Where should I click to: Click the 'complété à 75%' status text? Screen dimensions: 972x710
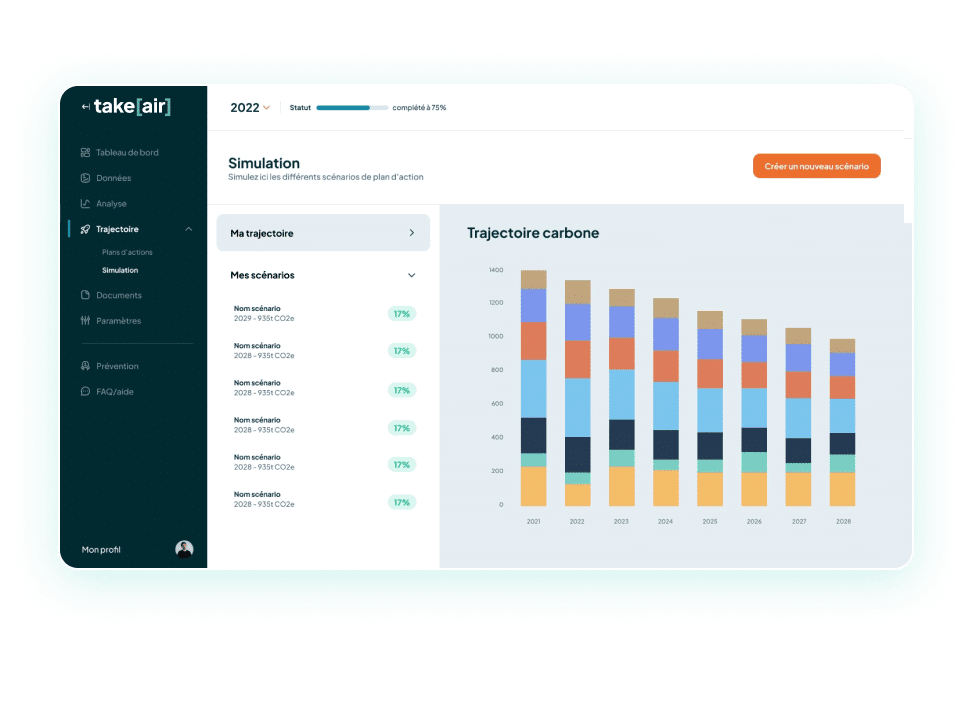[x=419, y=108]
